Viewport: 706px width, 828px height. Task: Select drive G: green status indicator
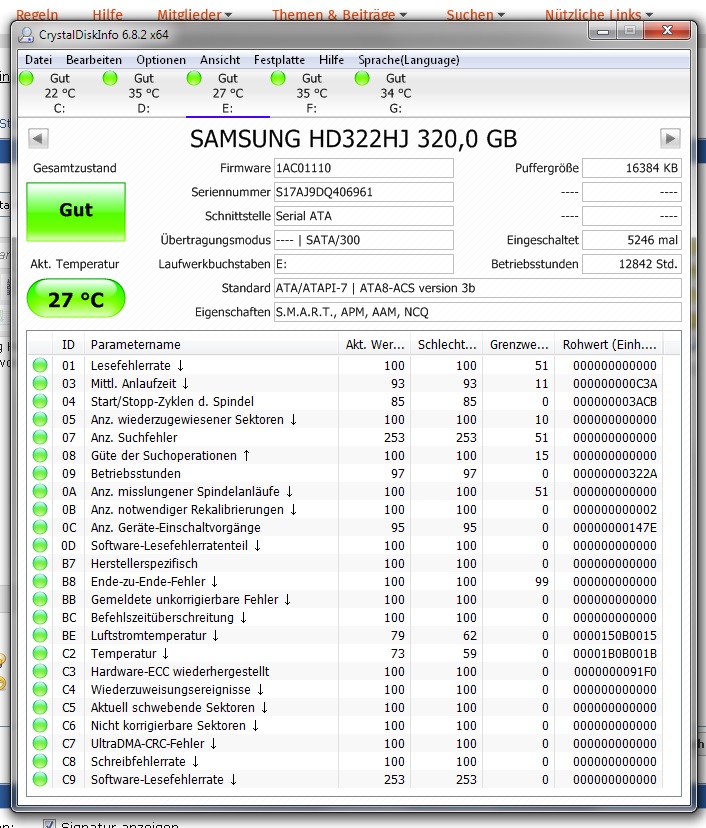pos(362,78)
